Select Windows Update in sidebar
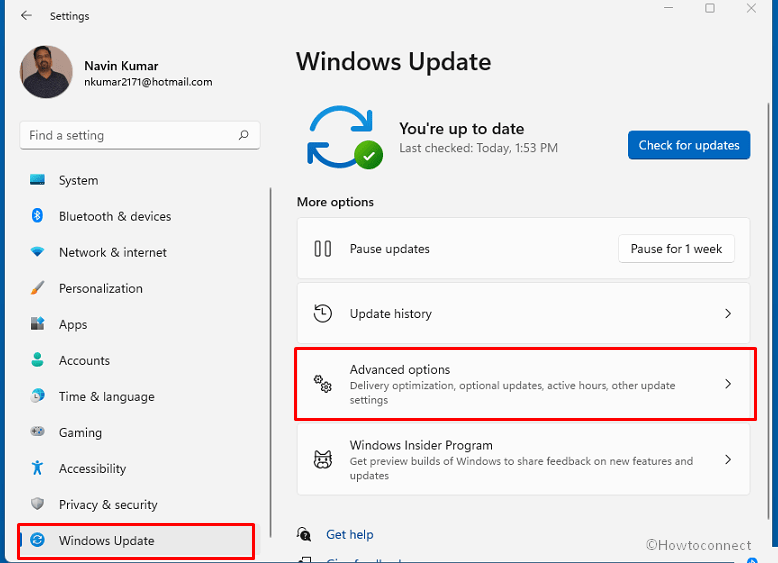This screenshot has width=778, height=563. pos(137,541)
